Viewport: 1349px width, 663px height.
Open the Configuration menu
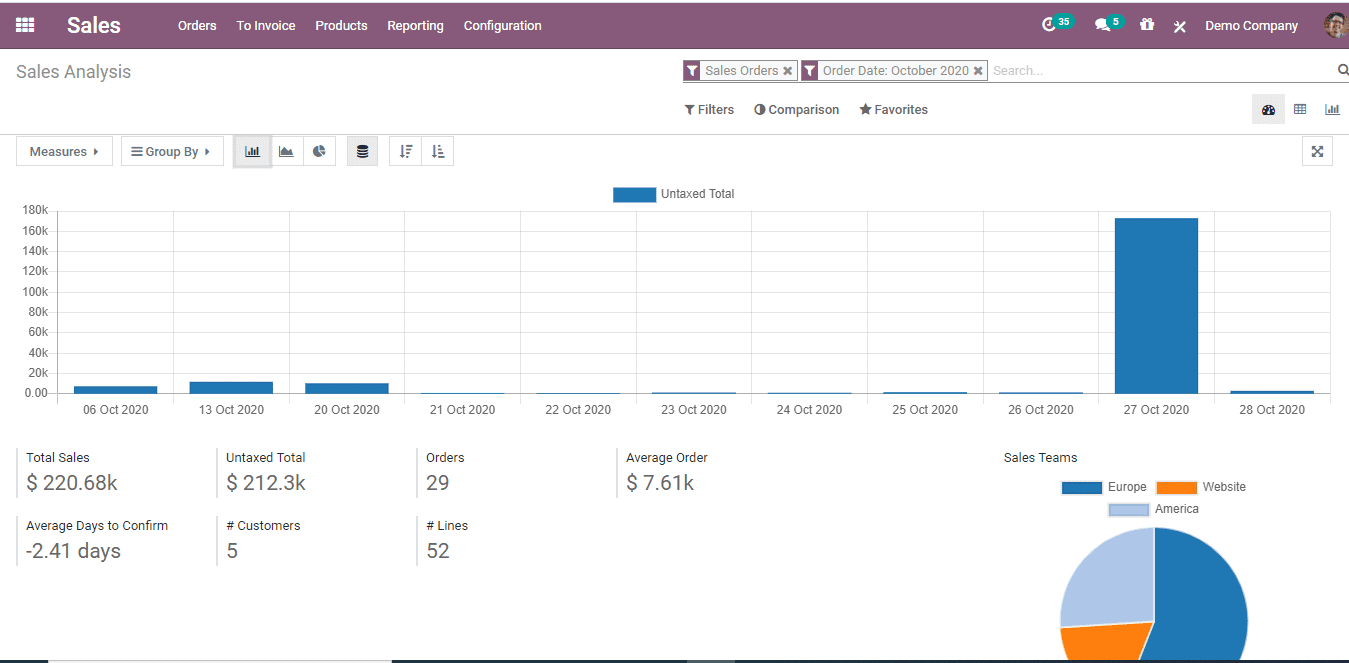[502, 26]
